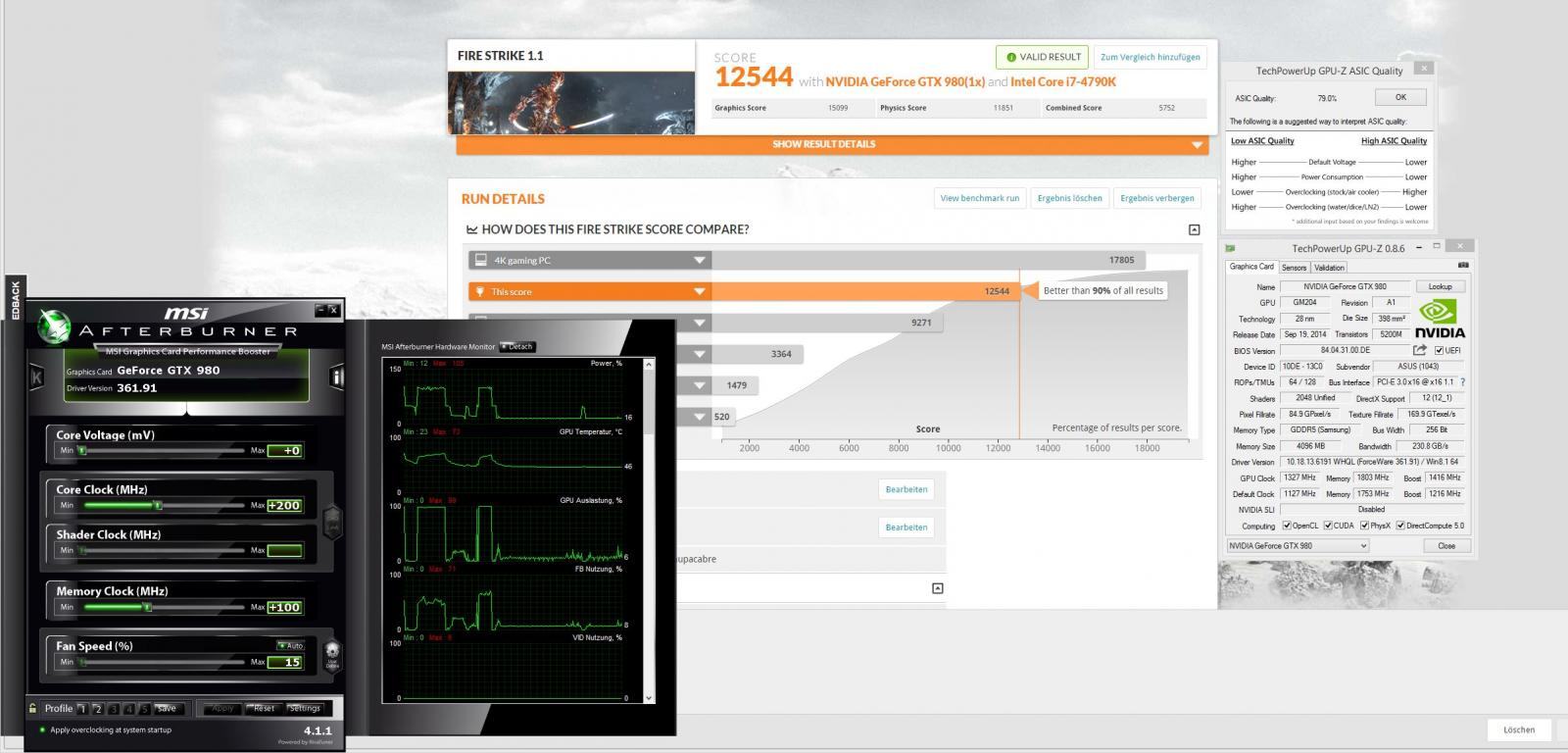Expand the dropdown on the 3364 score row
1568x753 pixels.
pos(700,354)
